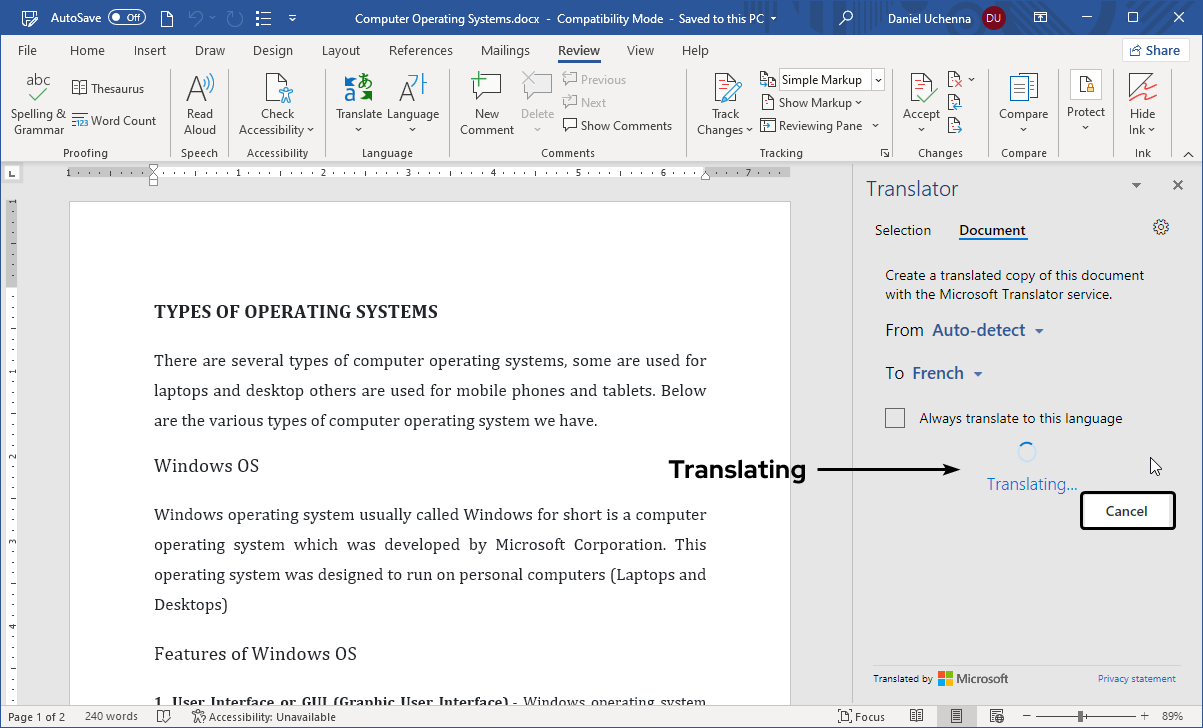The height and width of the screenshot is (728, 1203).
Task: Open the Simple Markup dropdown
Action: pos(876,79)
